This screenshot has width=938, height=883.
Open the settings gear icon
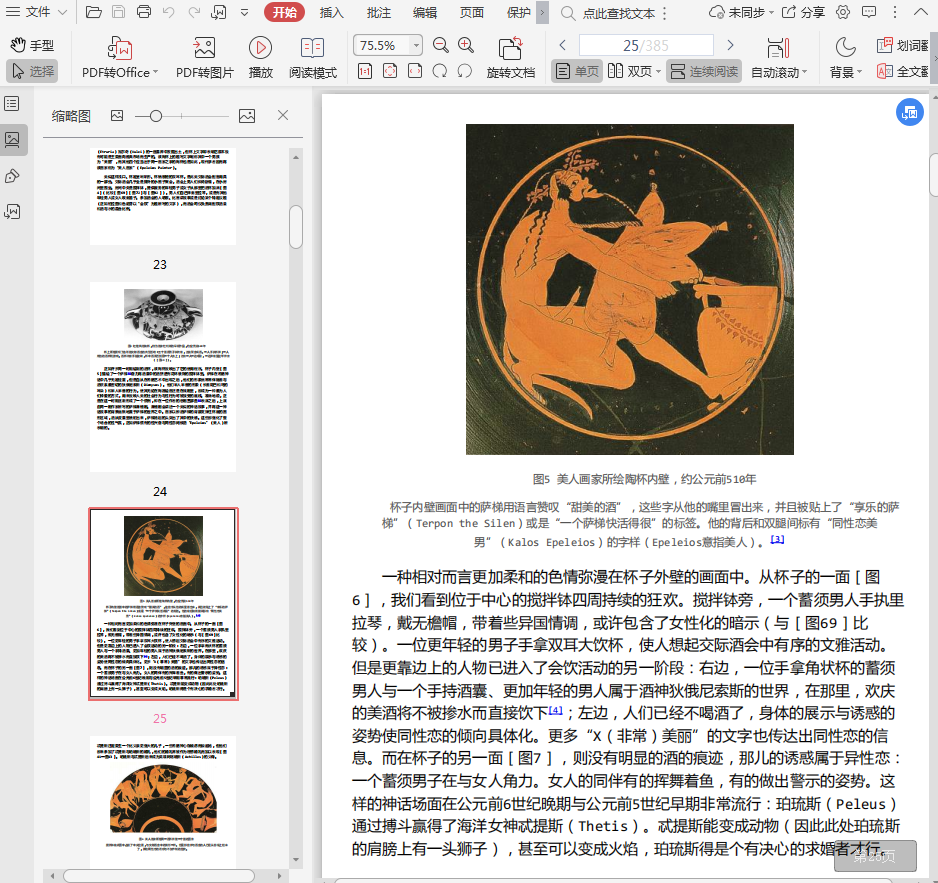click(843, 12)
